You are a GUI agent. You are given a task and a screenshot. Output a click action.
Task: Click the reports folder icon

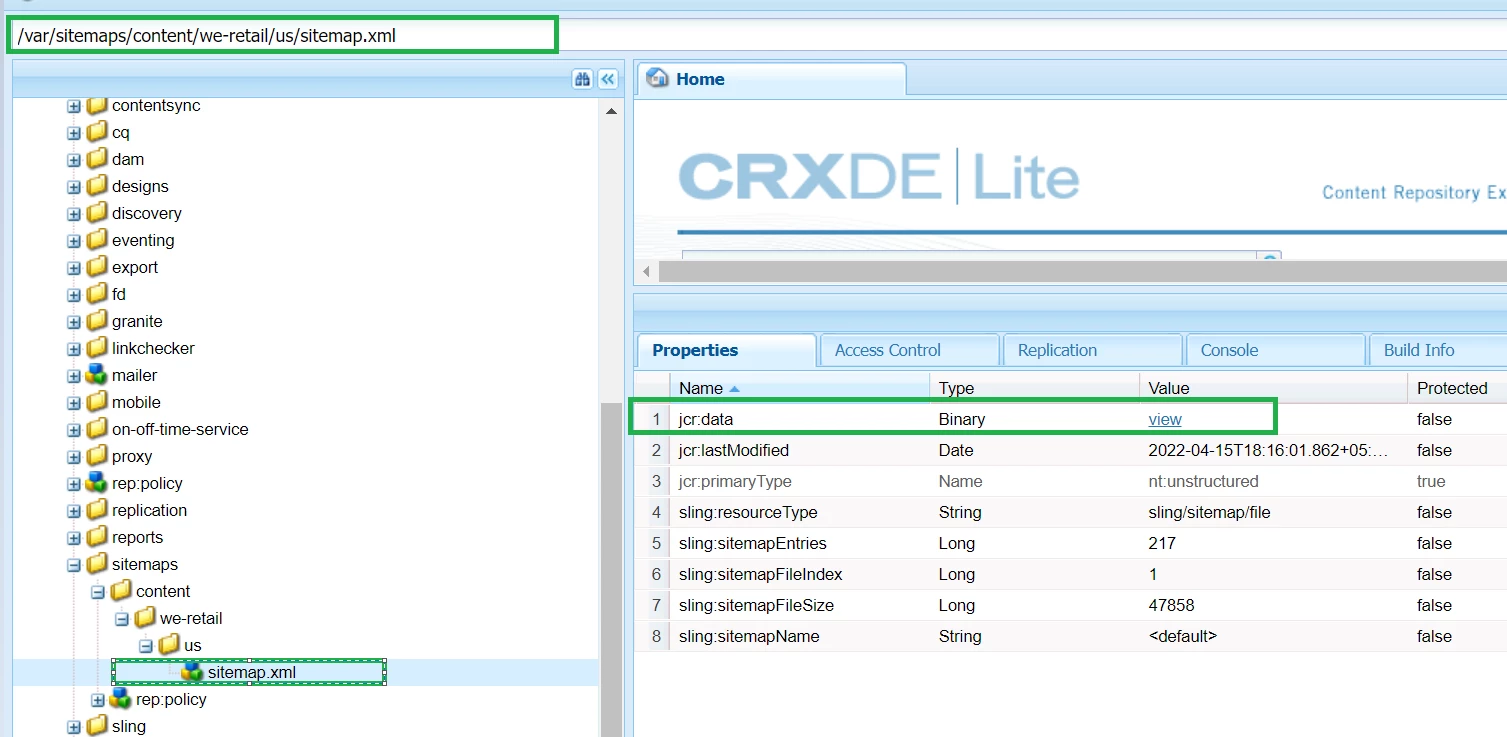[x=96, y=537]
